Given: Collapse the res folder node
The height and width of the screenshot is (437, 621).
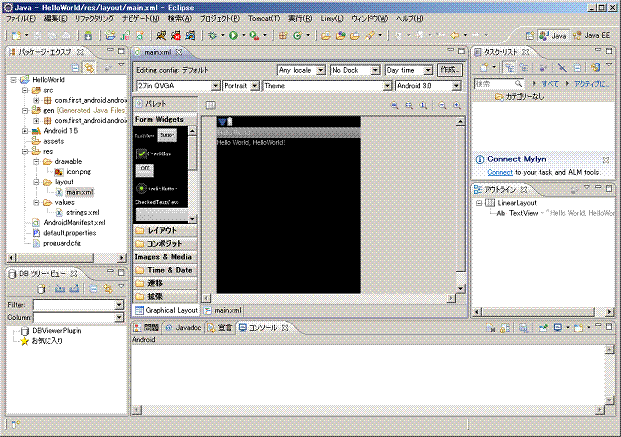Looking at the screenshot, I should click(x=25, y=151).
